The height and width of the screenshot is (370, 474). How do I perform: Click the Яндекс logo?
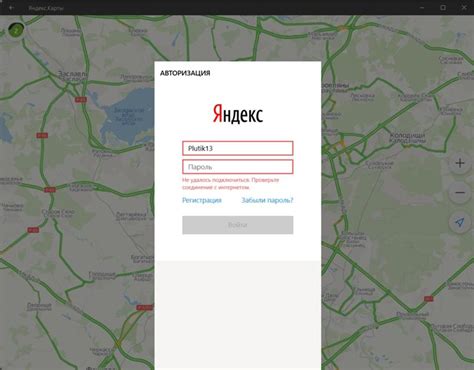(238, 114)
